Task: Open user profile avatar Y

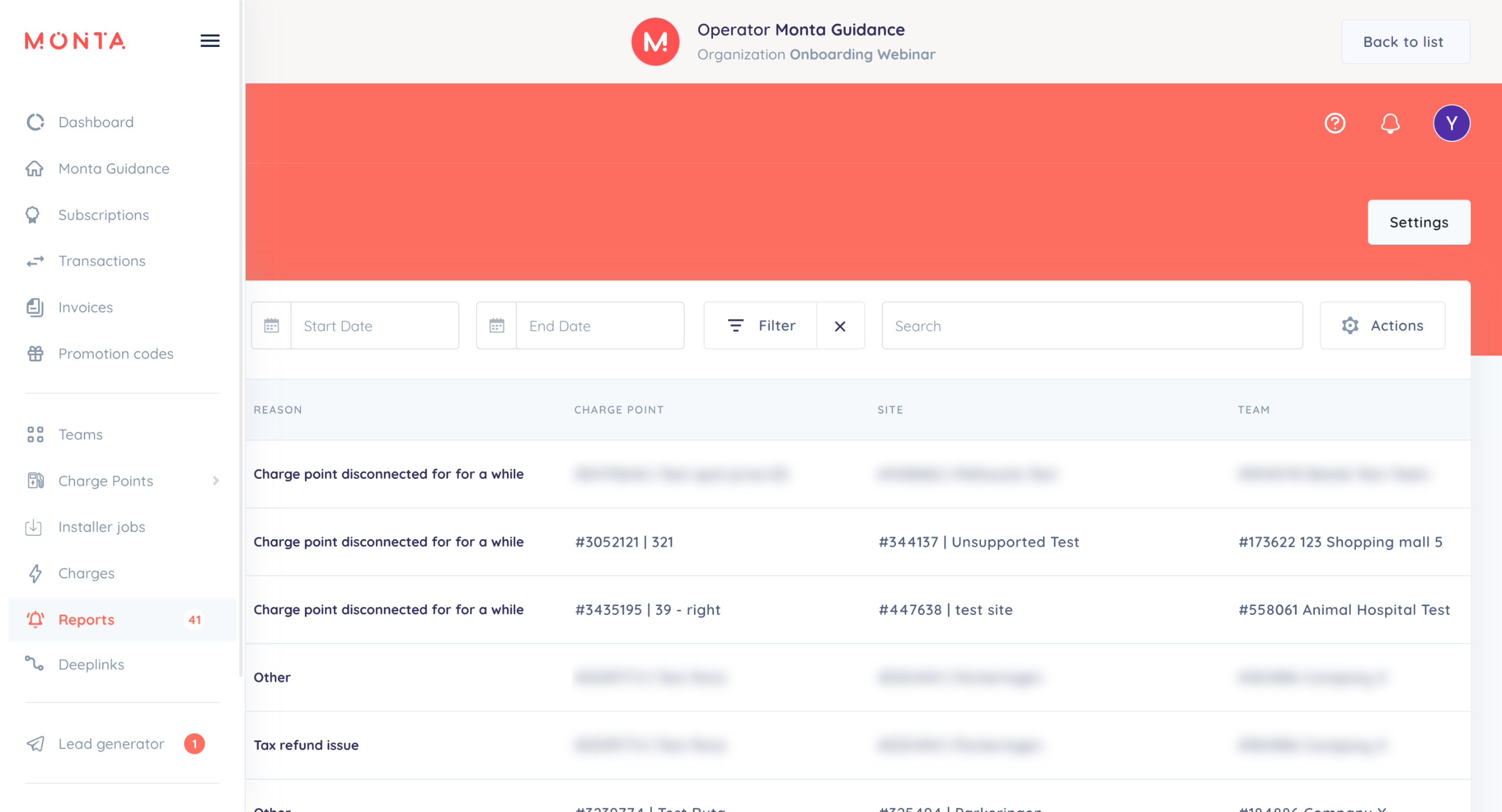Action: tap(1451, 123)
